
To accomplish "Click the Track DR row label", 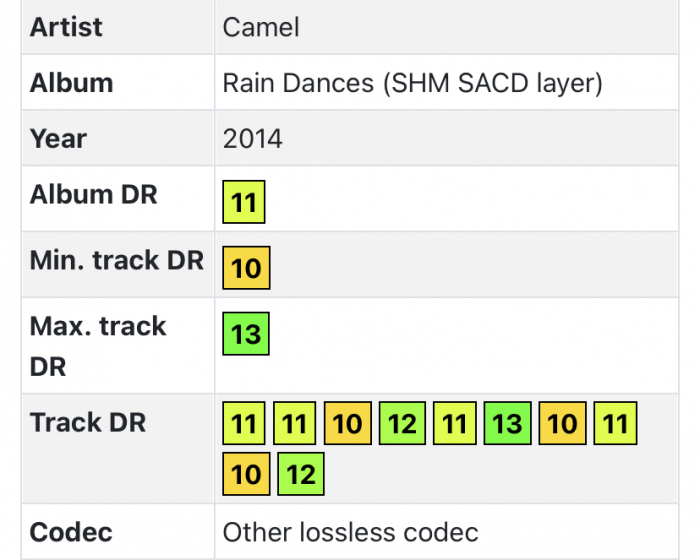I will (x=88, y=423).
